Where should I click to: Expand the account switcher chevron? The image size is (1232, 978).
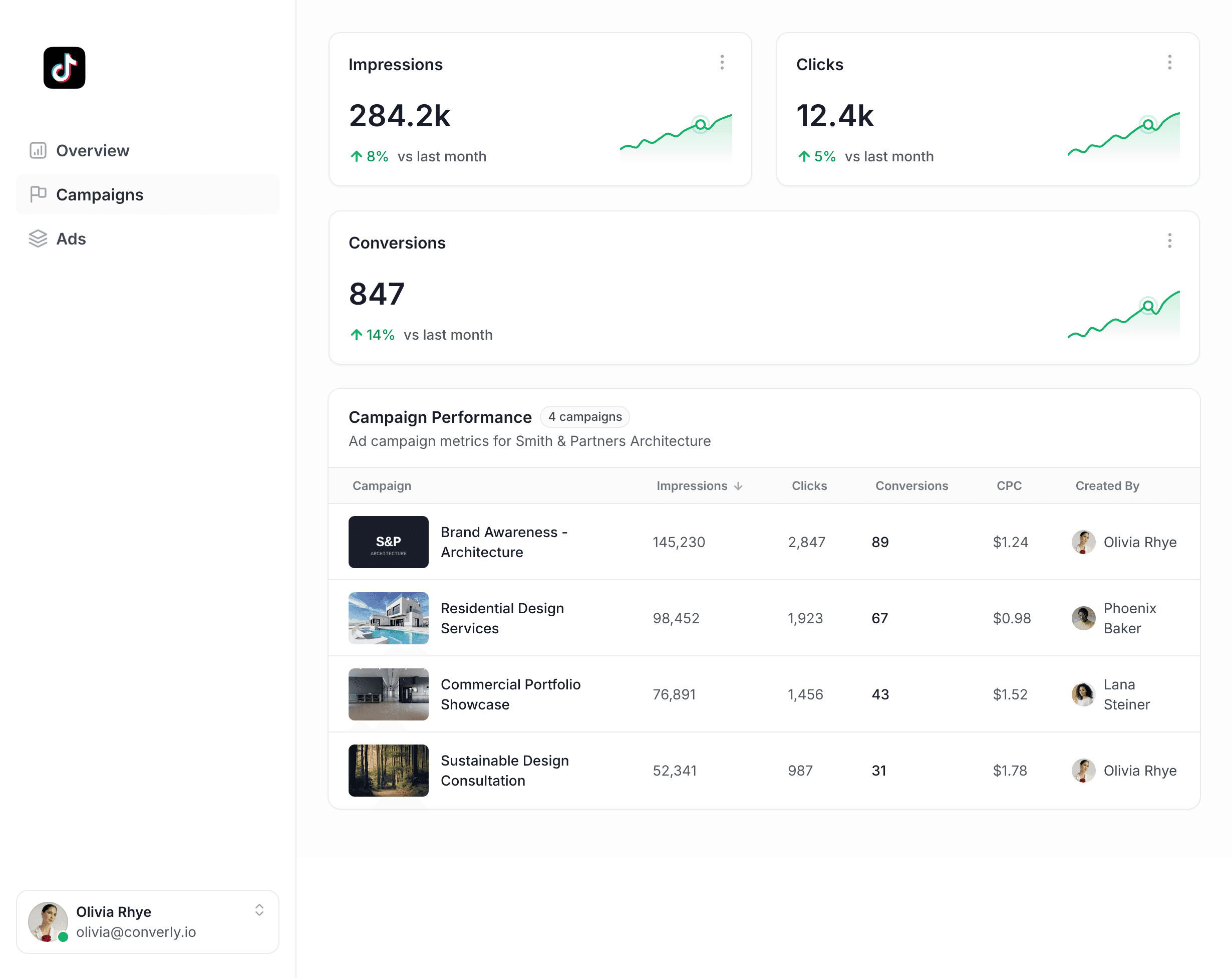[x=259, y=910]
